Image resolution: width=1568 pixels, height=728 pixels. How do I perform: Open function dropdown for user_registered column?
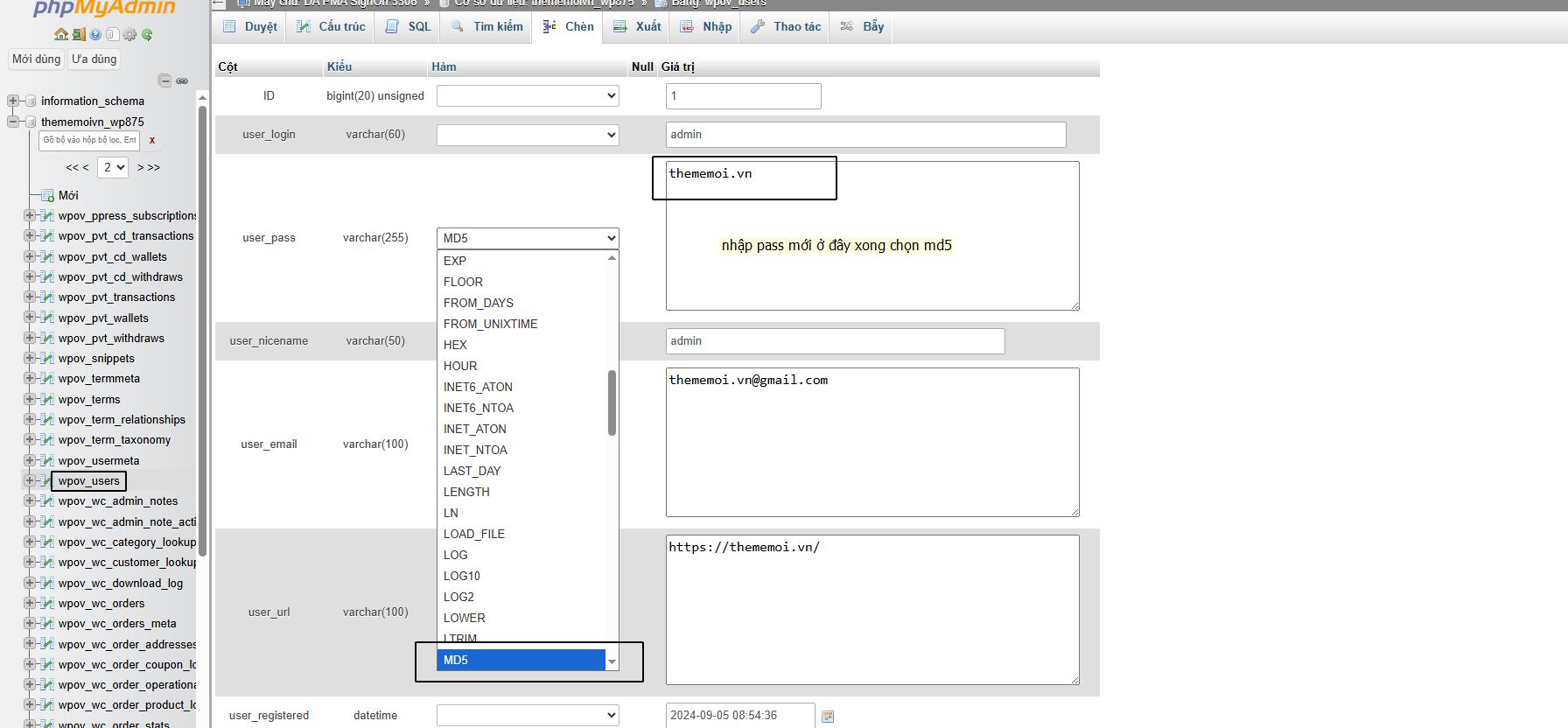[528, 715]
